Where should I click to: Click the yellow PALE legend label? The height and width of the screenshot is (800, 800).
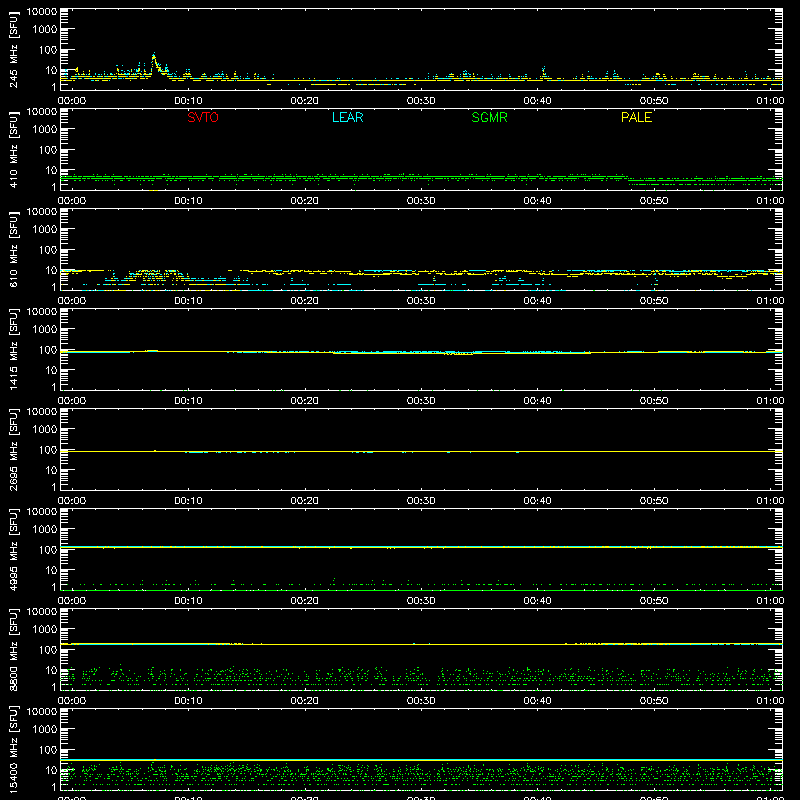636,117
